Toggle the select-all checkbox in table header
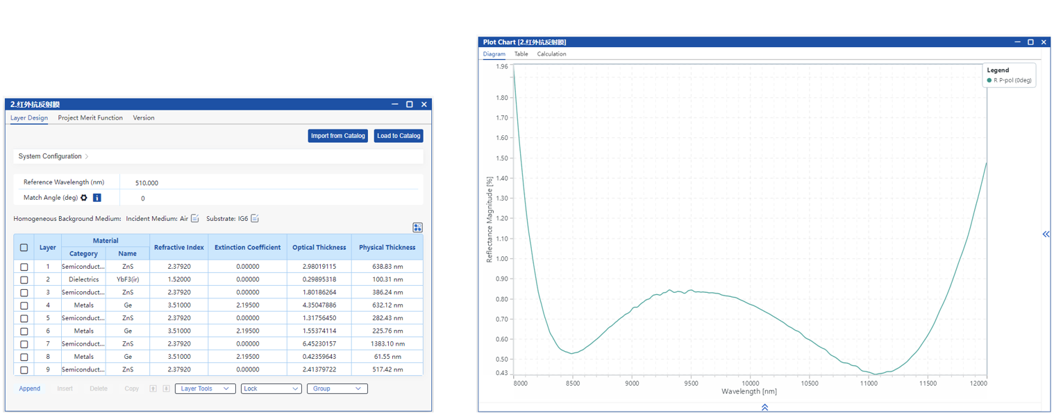 [24, 247]
